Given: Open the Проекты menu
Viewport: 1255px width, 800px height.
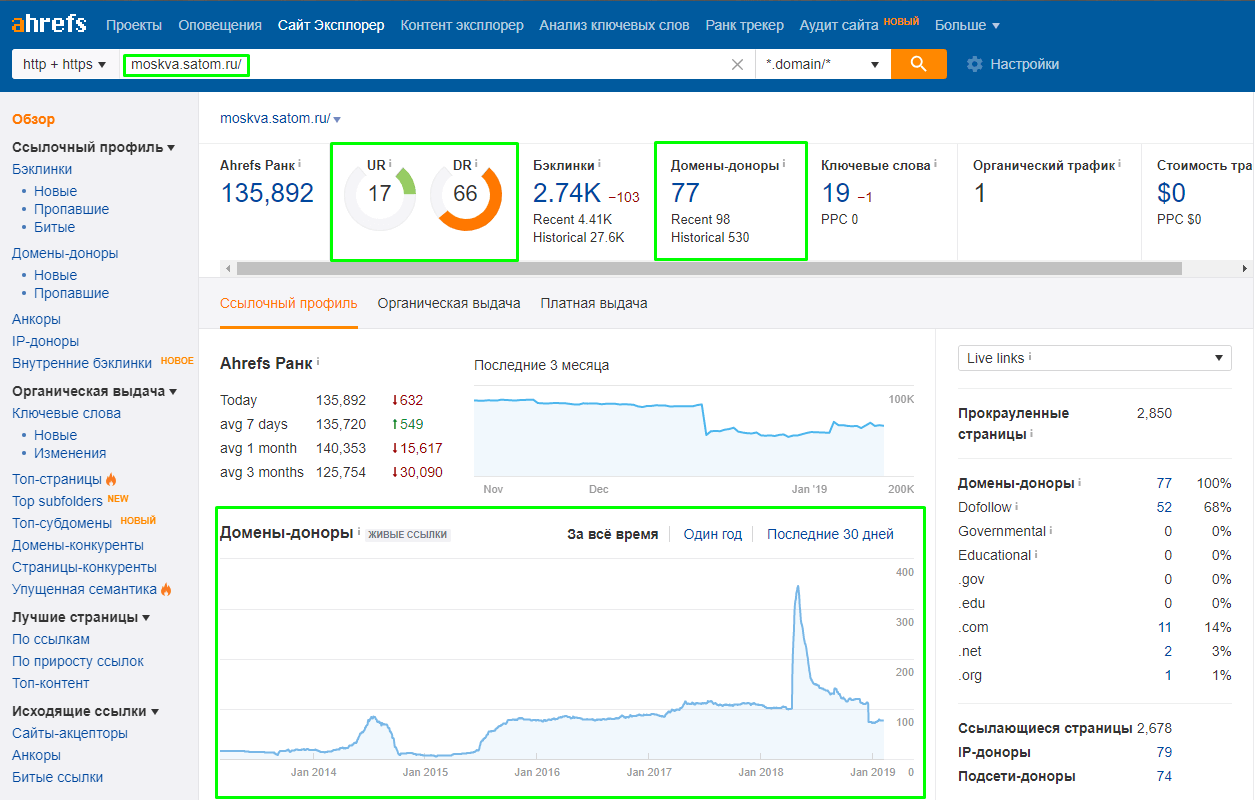Looking at the screenshot, I should [x=134, y=25].
